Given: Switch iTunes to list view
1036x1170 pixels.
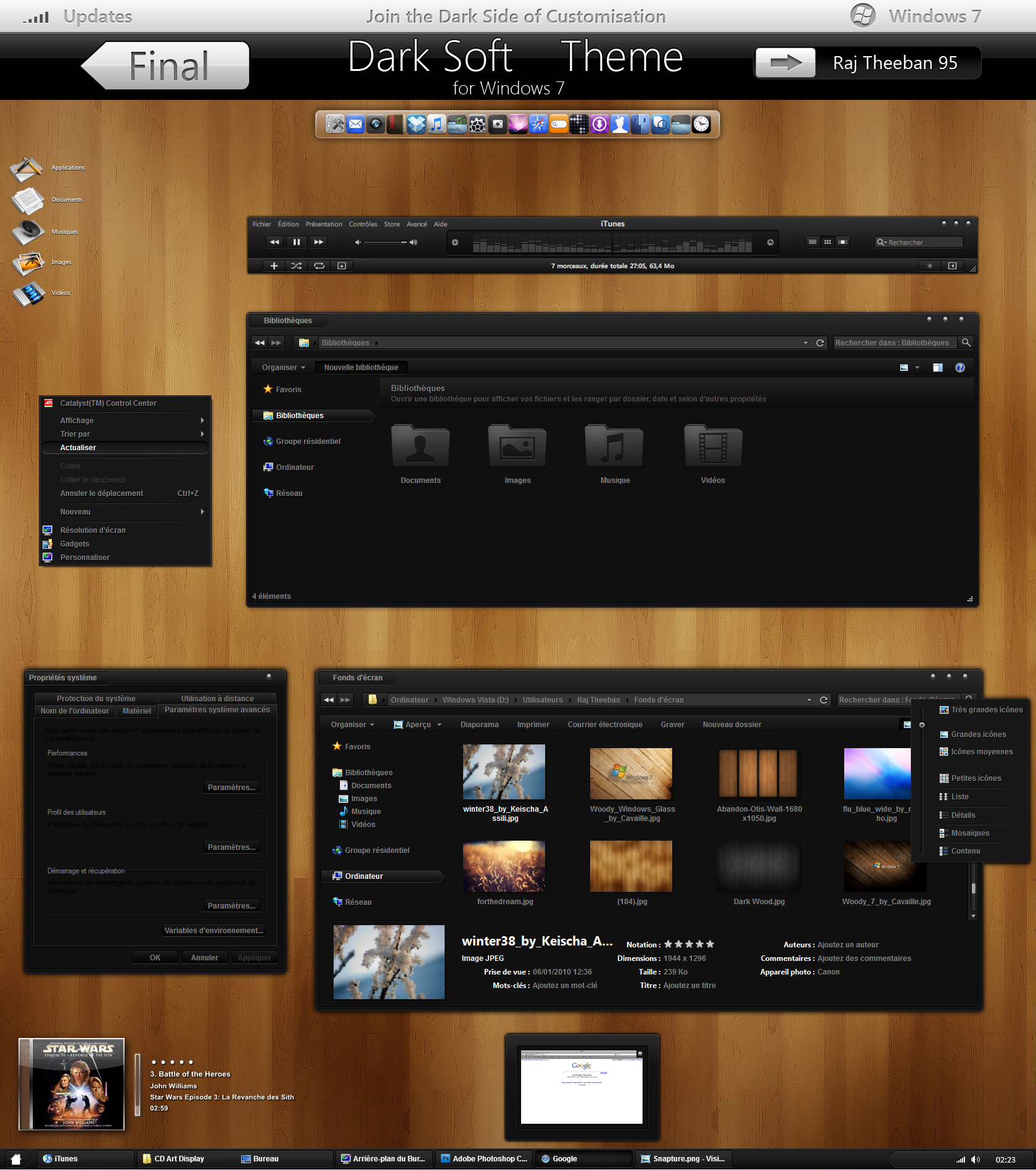Looking at the screenshot, I should point(813,242).
